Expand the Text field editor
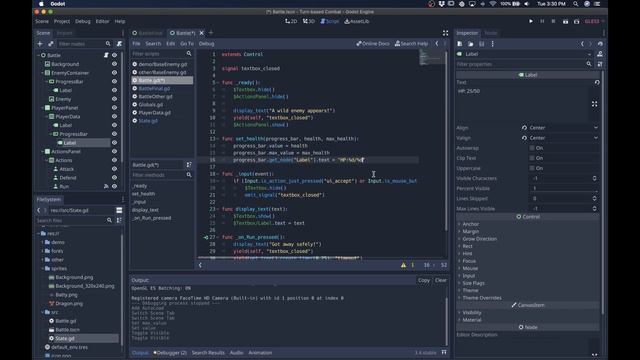Screen dimensions: 640x360 click(x=594, y=104)
